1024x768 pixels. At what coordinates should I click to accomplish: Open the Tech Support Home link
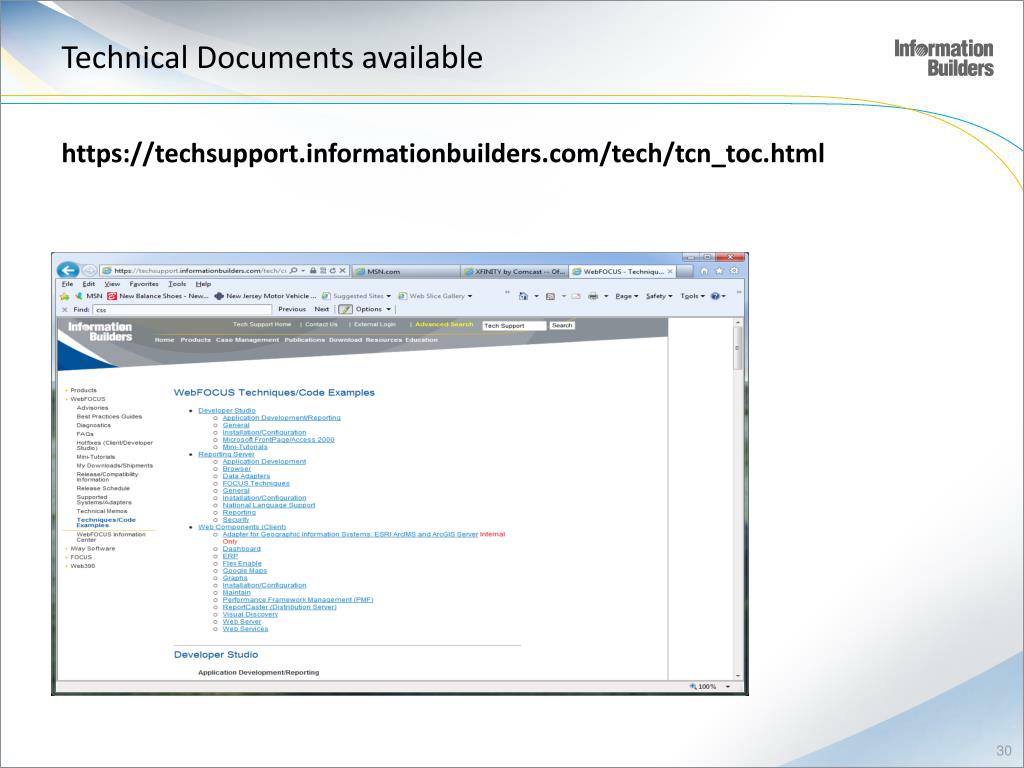point(262,325)
